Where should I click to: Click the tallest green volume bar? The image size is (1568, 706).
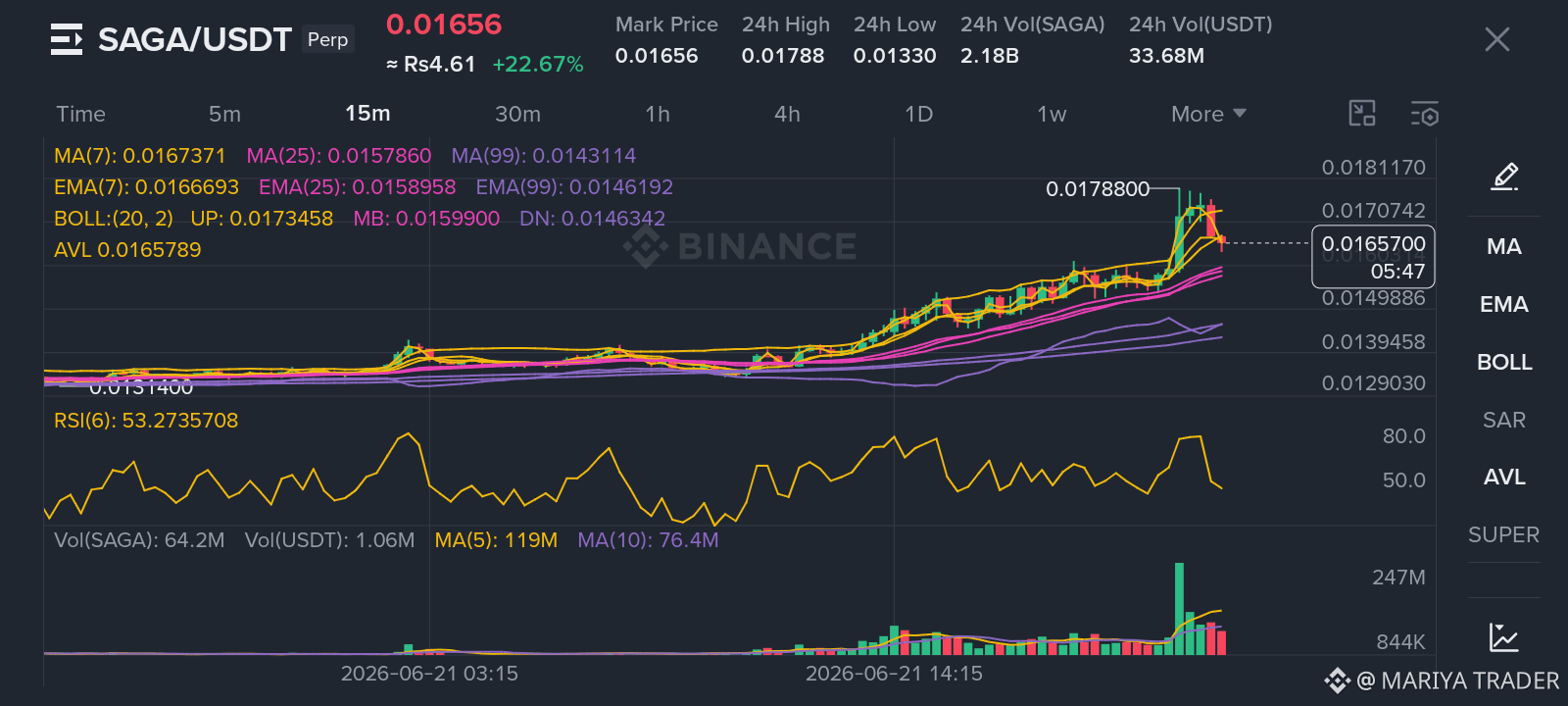1179,608
